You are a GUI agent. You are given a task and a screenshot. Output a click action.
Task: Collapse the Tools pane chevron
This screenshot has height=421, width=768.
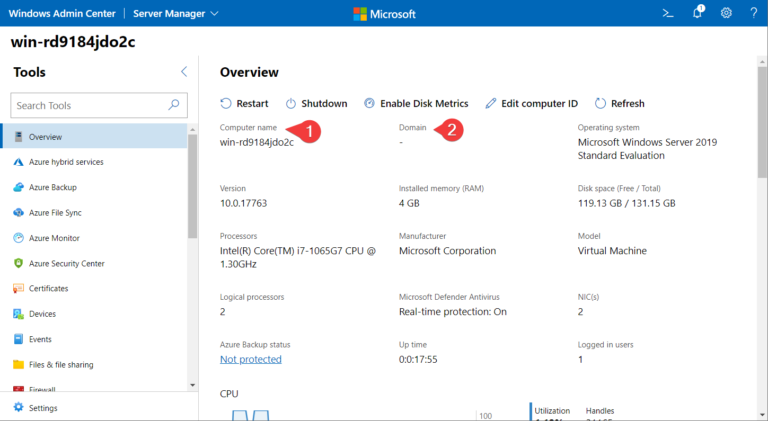point(184,72)
